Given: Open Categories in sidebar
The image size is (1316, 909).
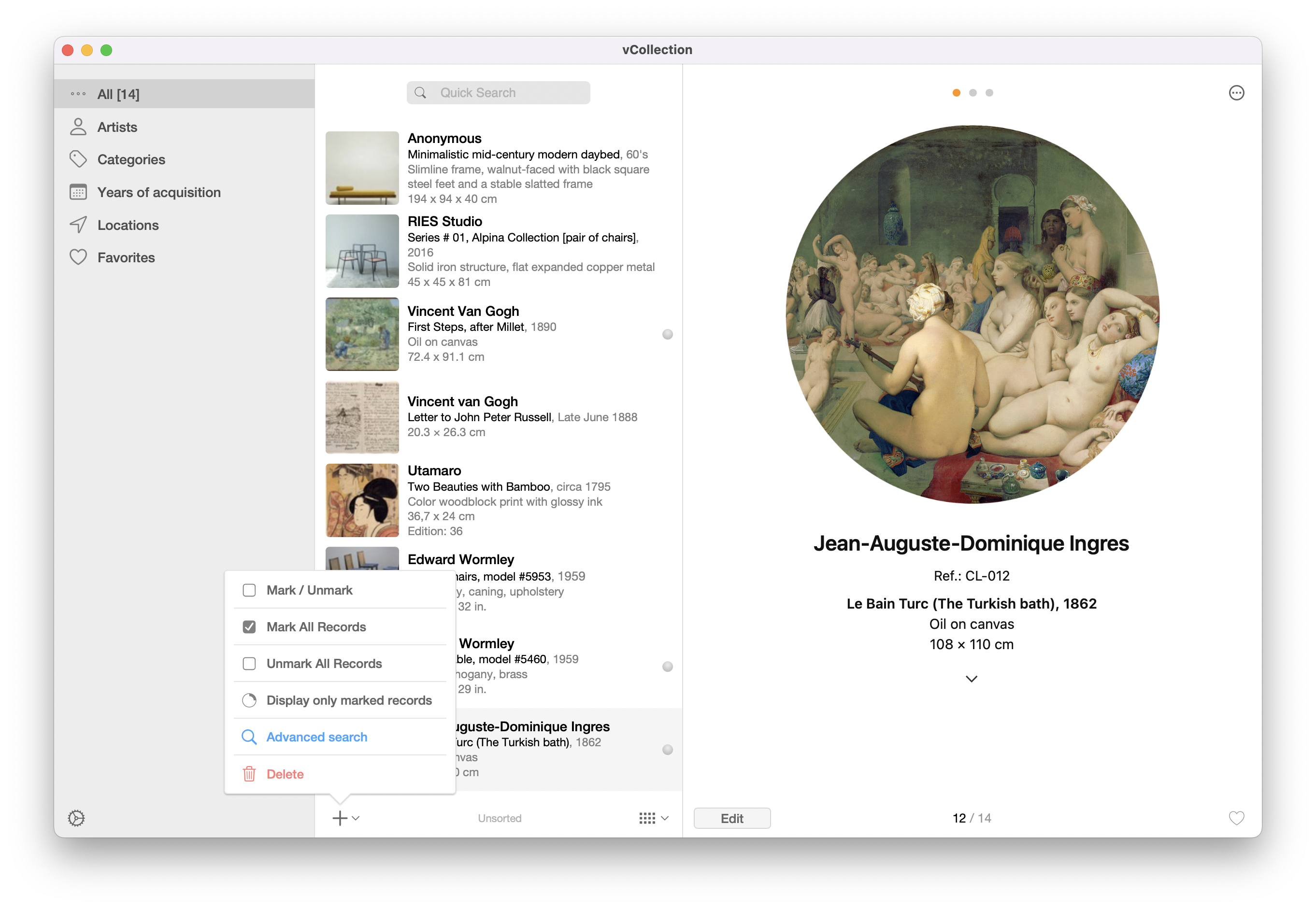Looking at the screenshot, I should (184, 159).
